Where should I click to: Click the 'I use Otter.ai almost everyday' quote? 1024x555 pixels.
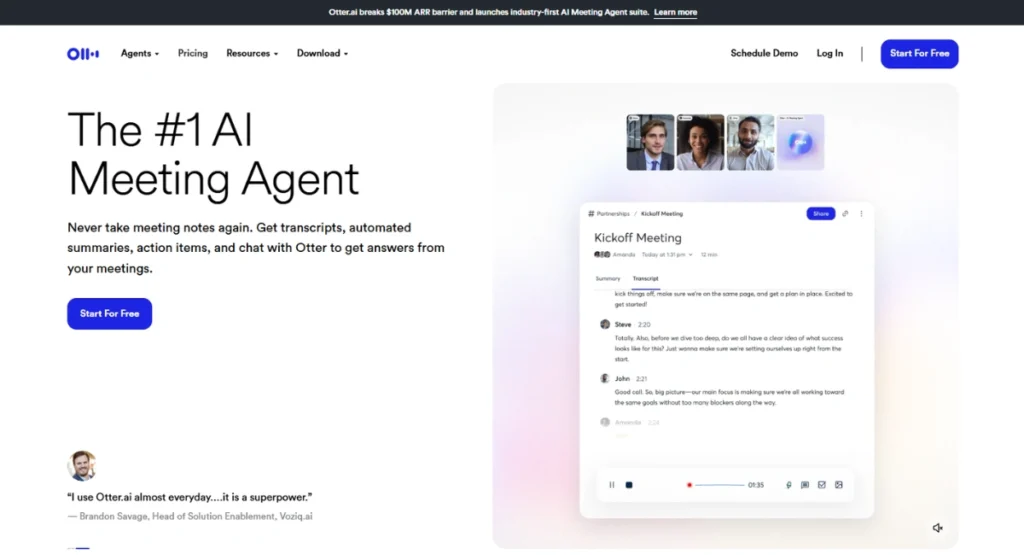189,497
